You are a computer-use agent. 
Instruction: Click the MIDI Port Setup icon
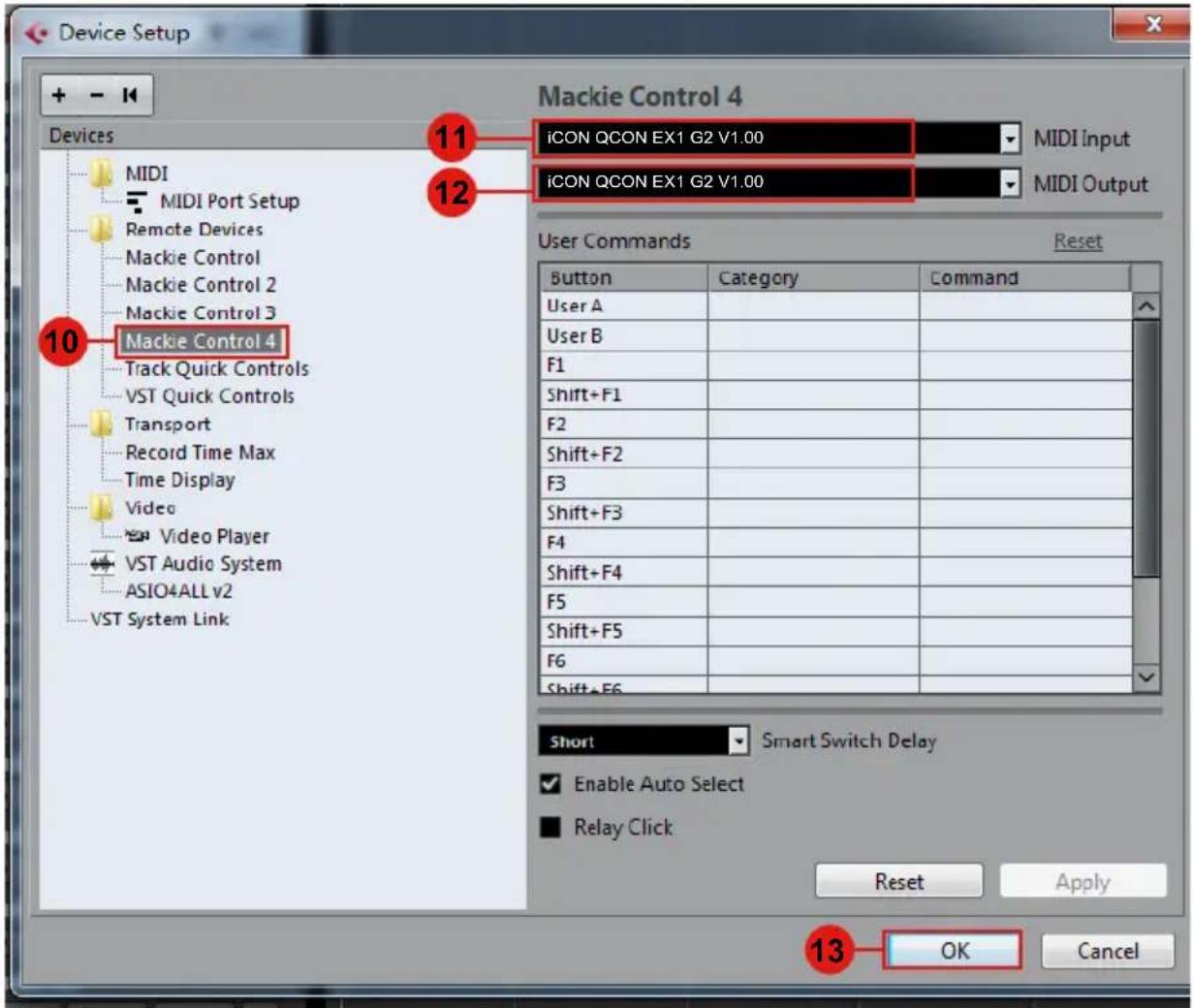[138, 202]
